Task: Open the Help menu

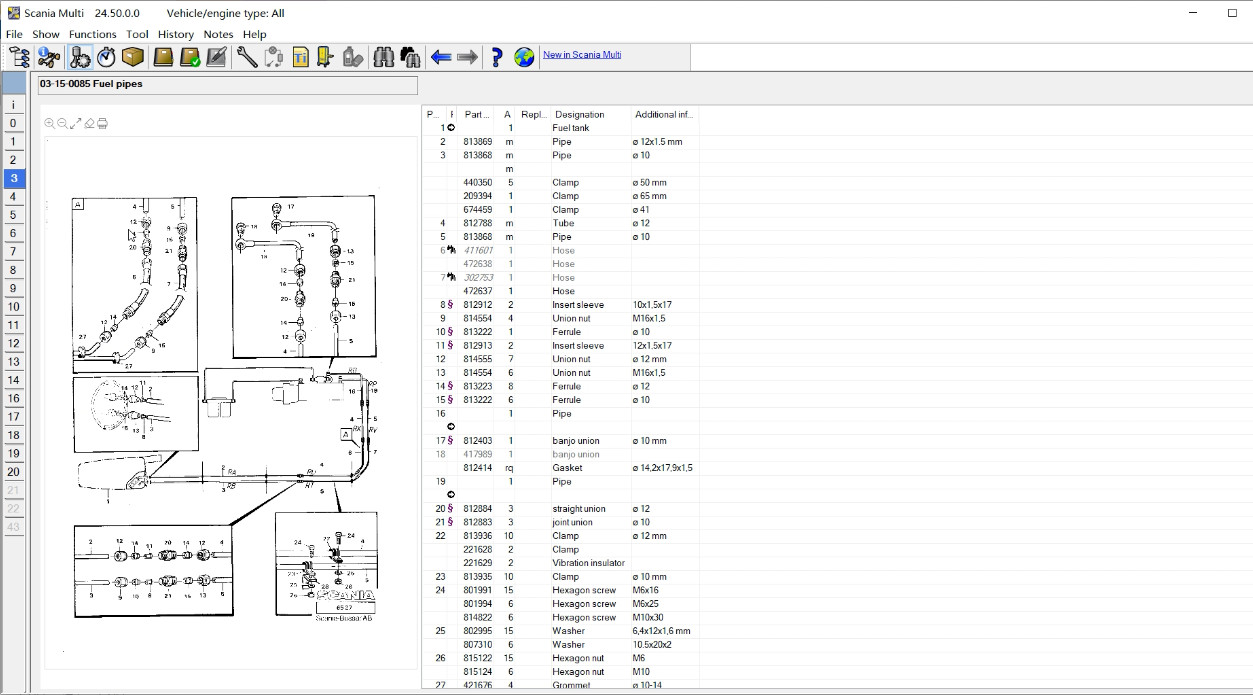Action: pyautogui.click(x=254, y=34)
